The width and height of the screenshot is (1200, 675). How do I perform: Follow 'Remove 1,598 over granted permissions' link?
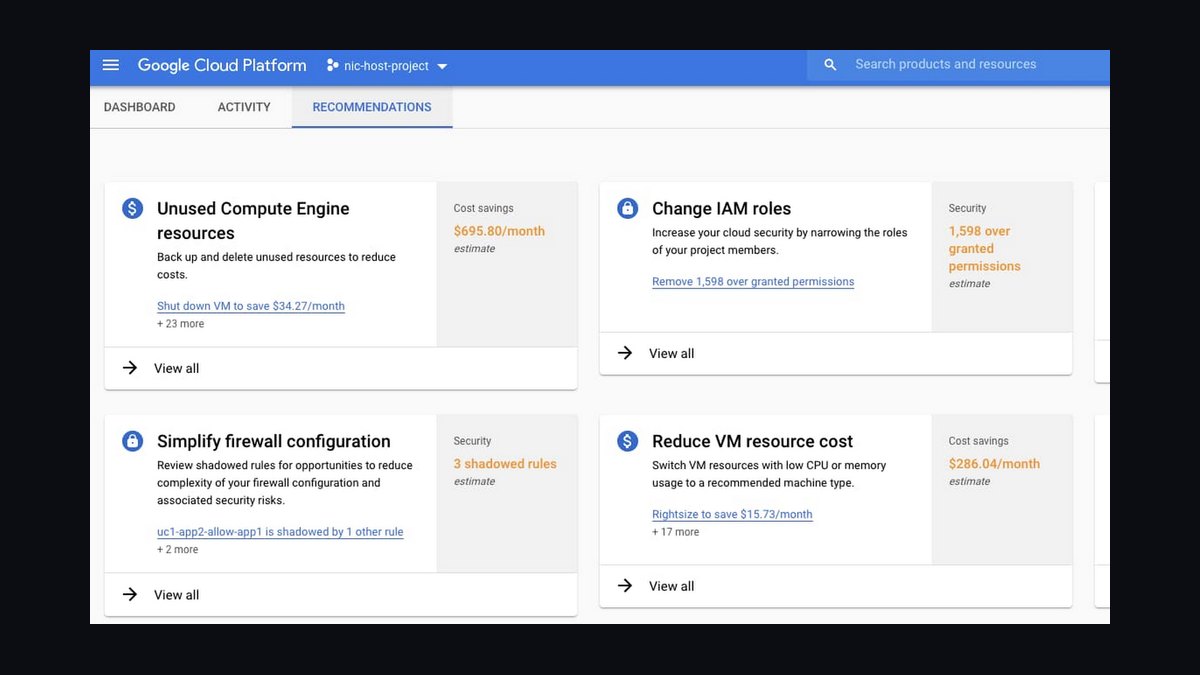click(x=753, y=282)
